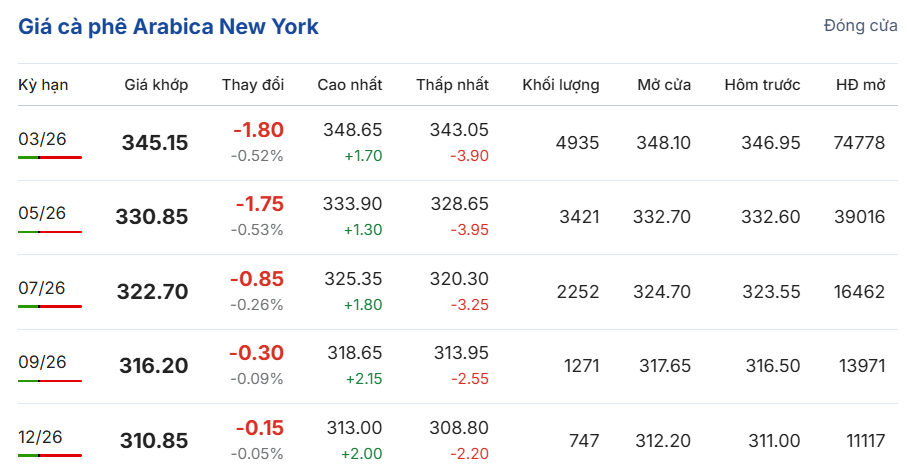
Task: Open the 09/26 contract row
Action: (42, 362)
